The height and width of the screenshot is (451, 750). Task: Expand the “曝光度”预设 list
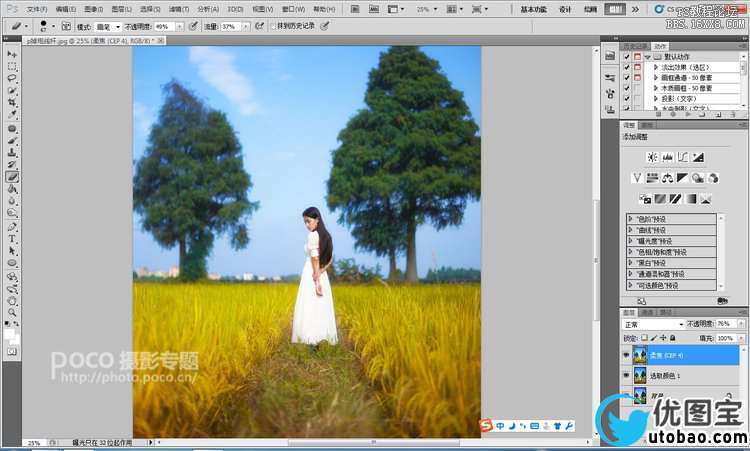point(630,241)
